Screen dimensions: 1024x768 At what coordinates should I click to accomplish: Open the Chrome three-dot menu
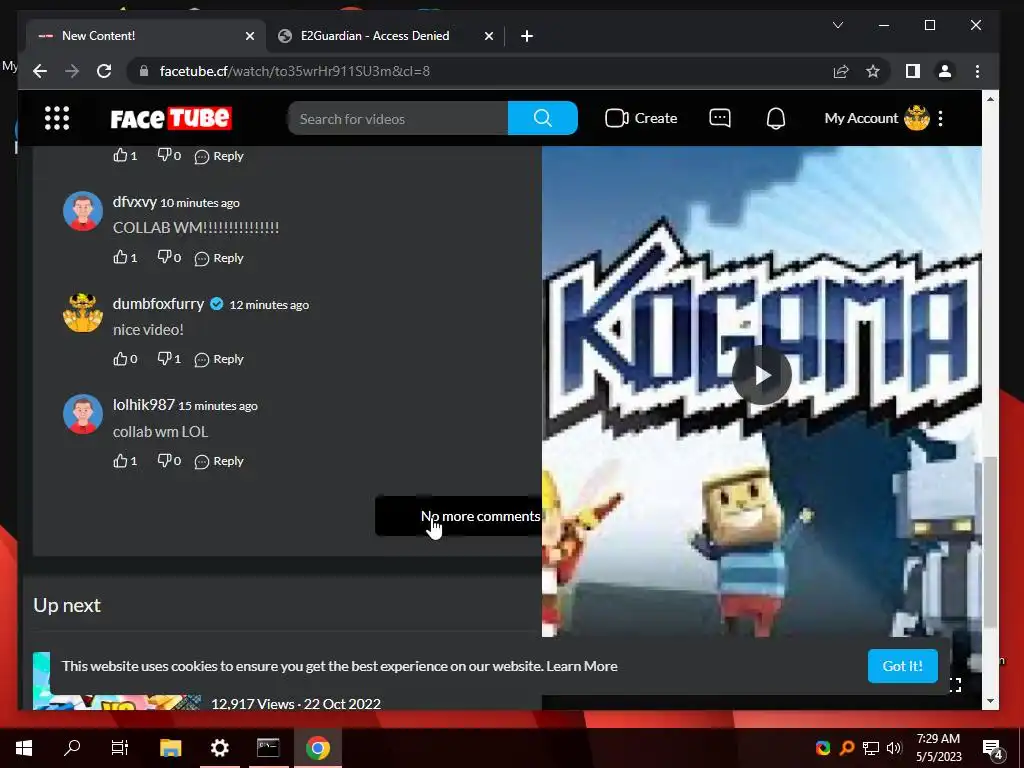[977, 71]
